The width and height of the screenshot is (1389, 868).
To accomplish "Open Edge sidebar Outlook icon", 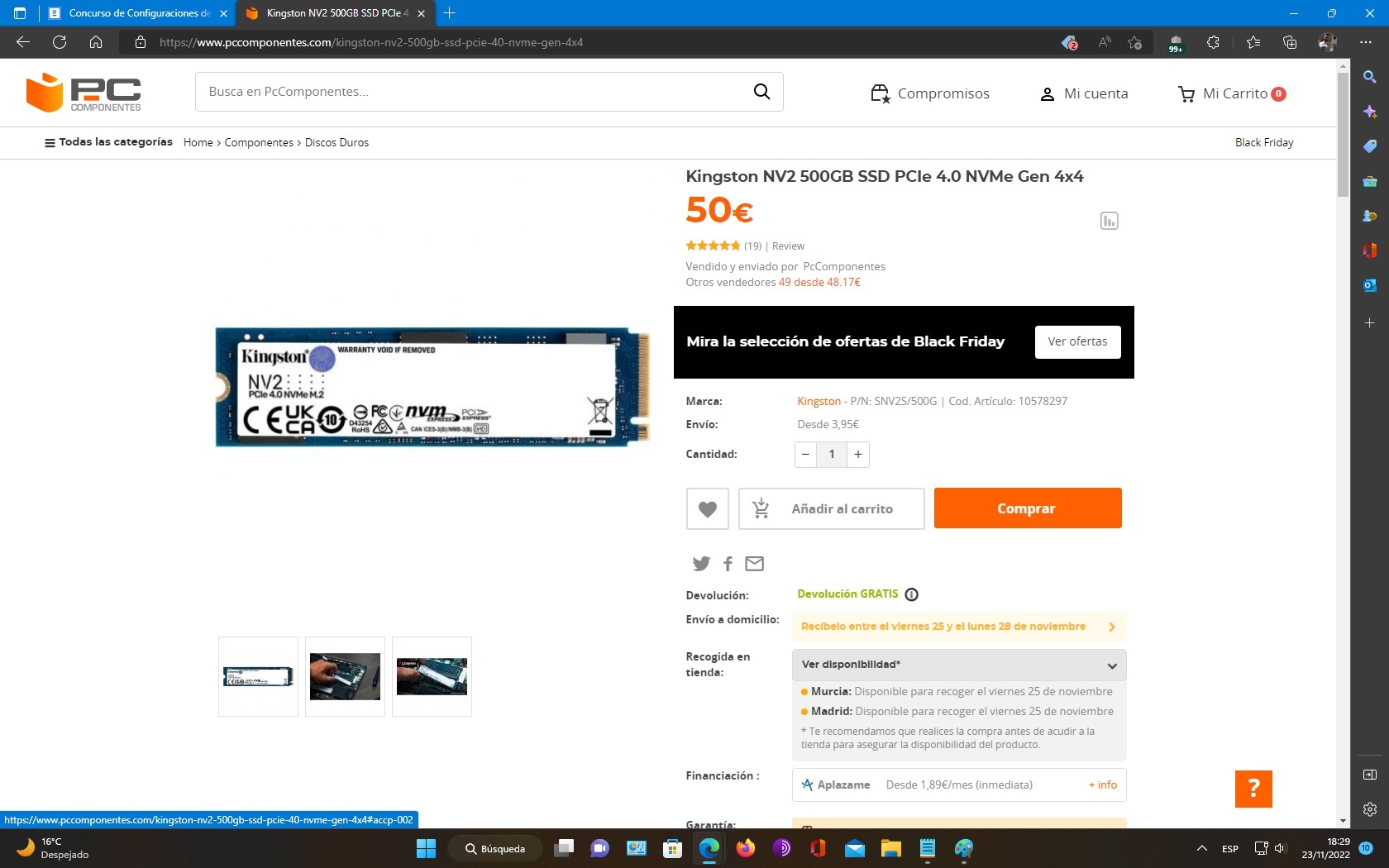I will [1370, 285].
